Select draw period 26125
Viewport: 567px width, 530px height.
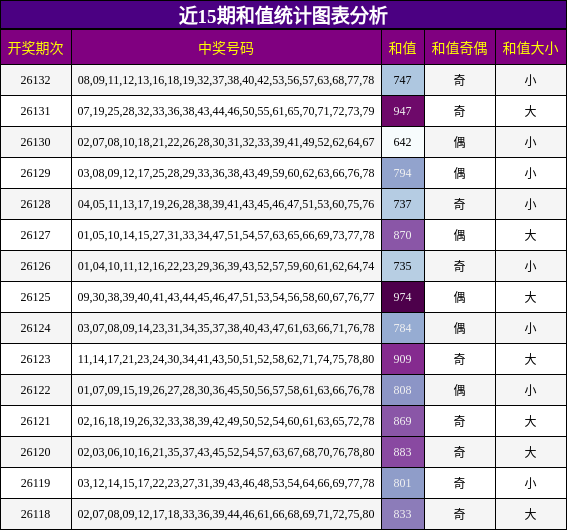35,297
